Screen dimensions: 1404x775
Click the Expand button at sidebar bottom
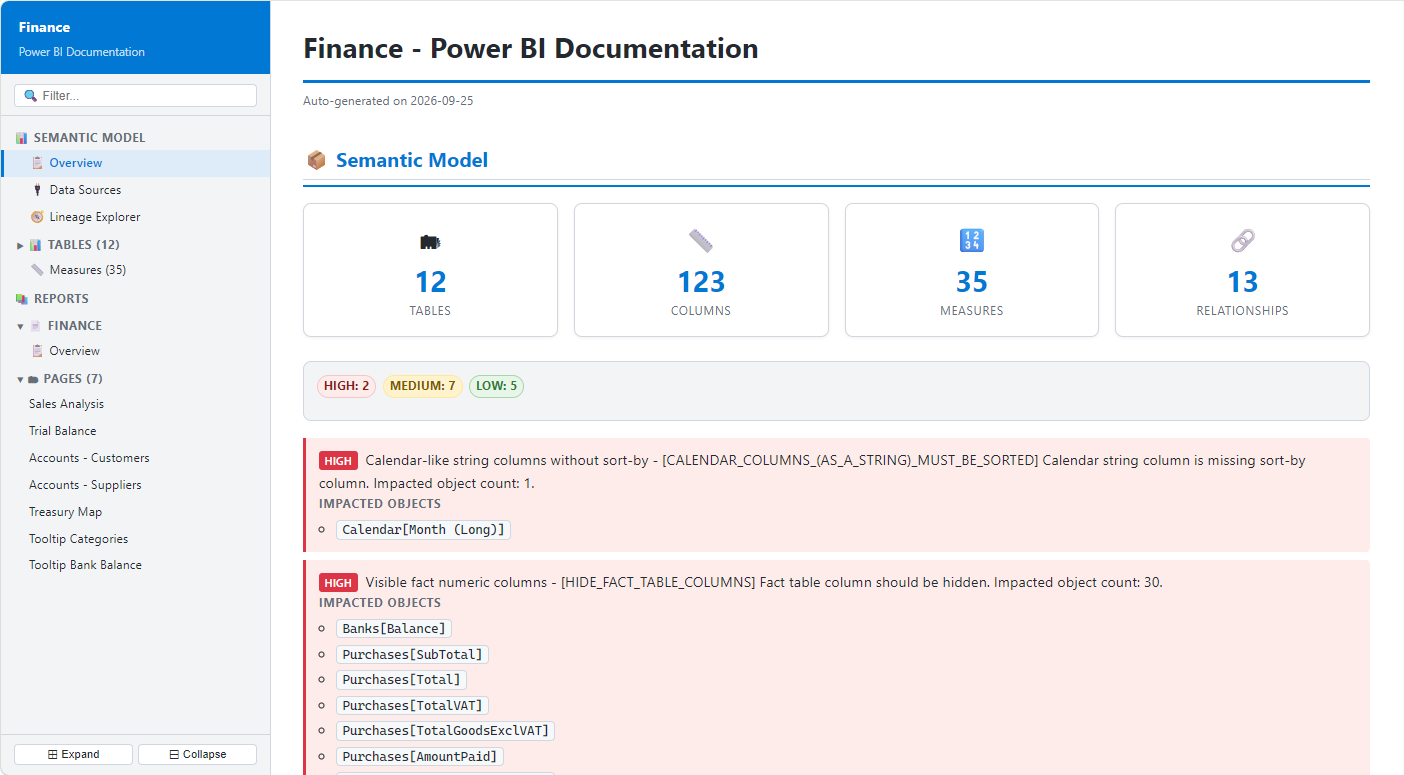coord(73,754)
